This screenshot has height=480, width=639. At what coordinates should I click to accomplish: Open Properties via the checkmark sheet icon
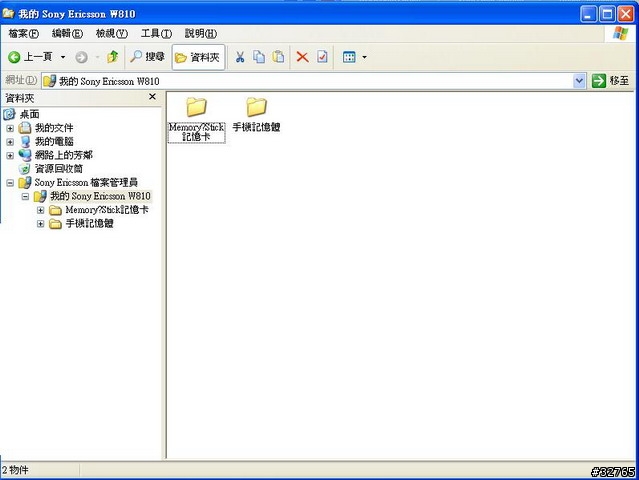(x=322, y=57)
